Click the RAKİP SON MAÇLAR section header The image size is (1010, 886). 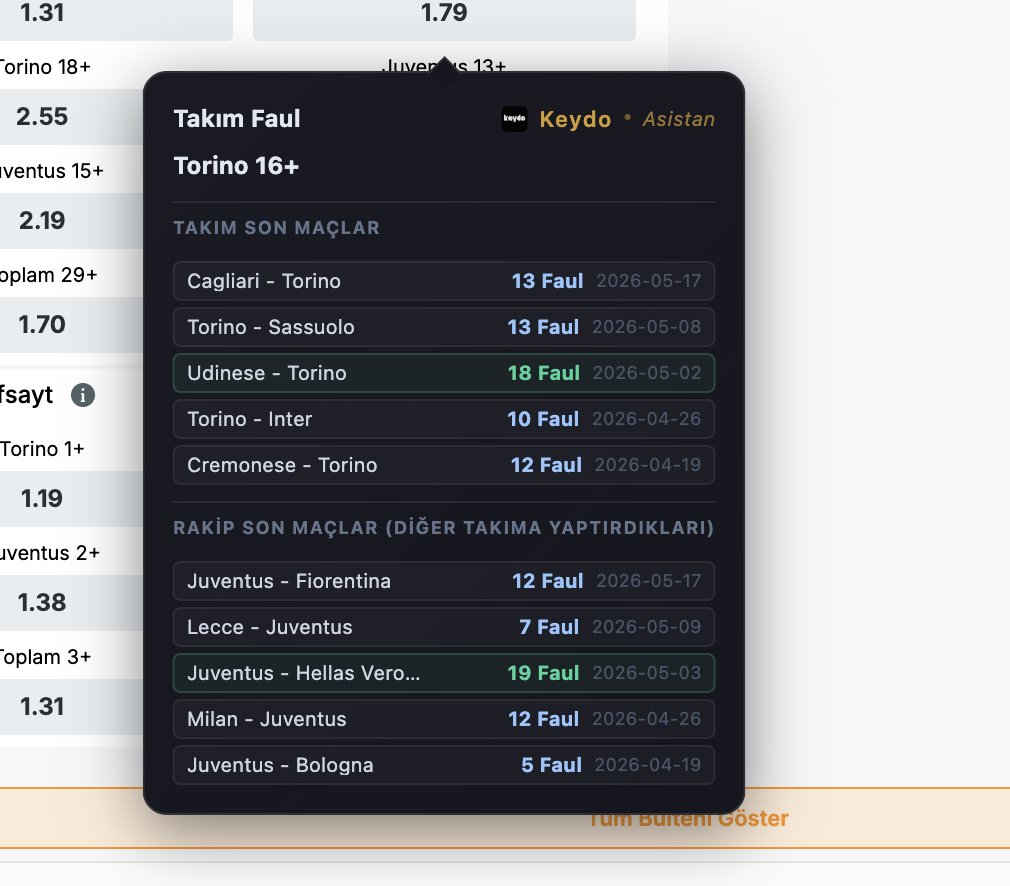click(x=444, y=528)
